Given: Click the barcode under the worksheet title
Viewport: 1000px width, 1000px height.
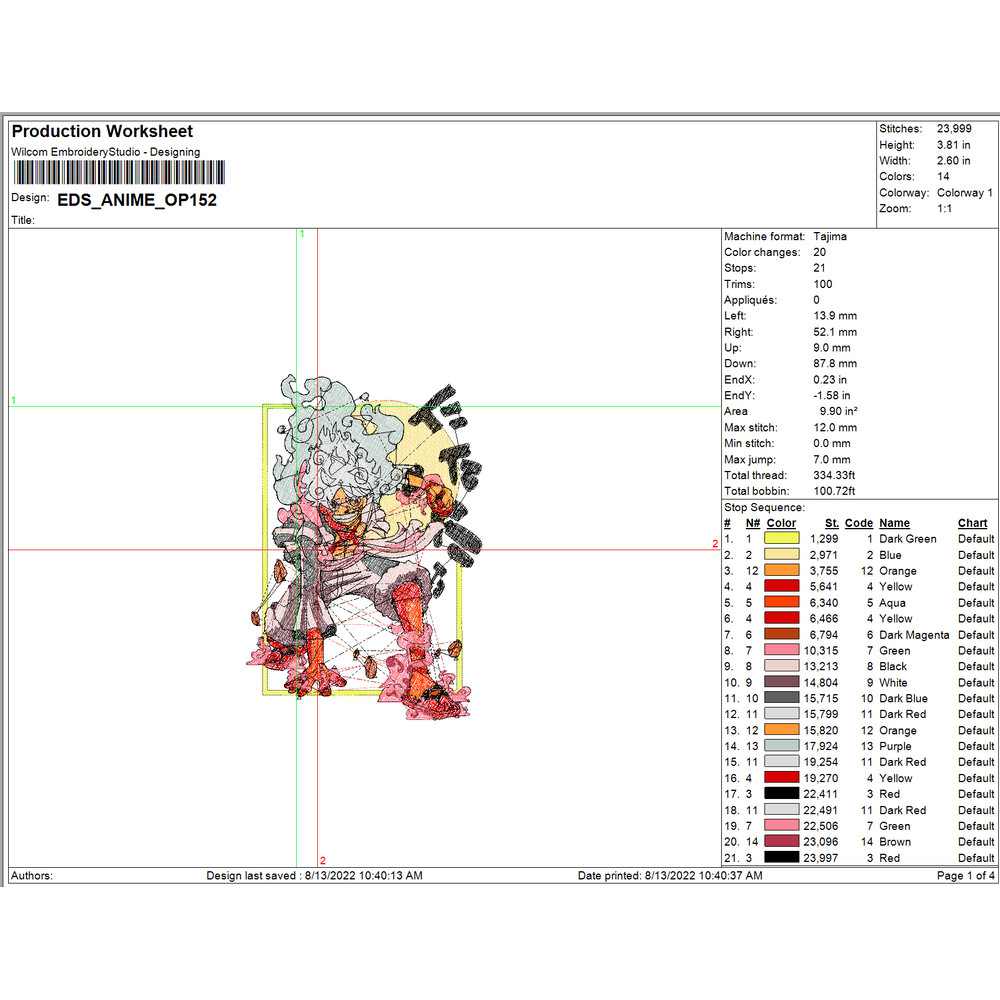Looking at the screenshot, I should coord(118,173).
